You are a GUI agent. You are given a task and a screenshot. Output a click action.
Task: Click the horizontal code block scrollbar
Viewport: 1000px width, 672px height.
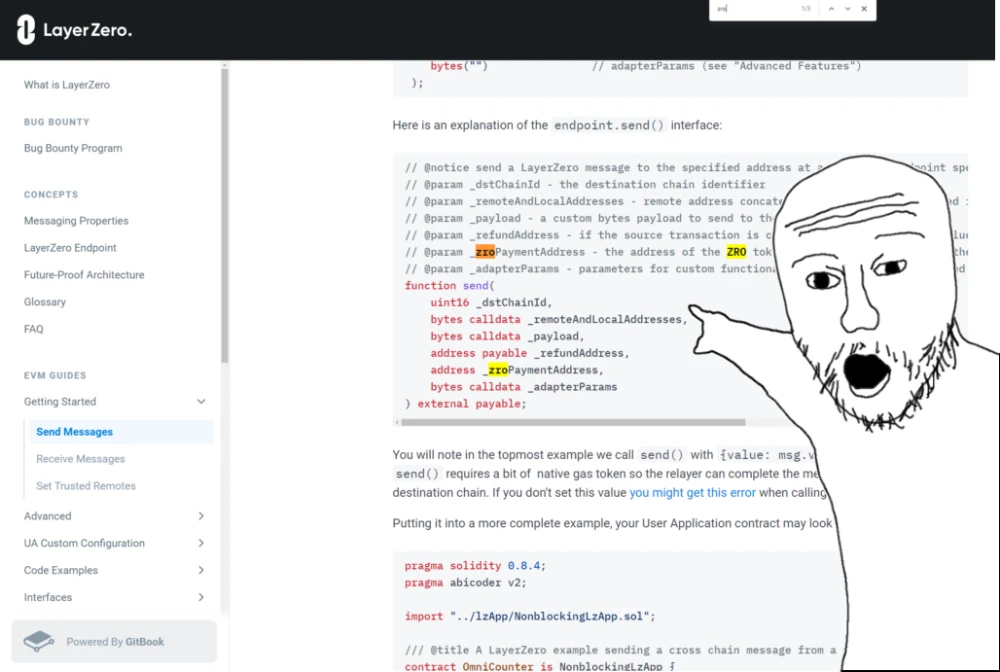pos(573,422)
